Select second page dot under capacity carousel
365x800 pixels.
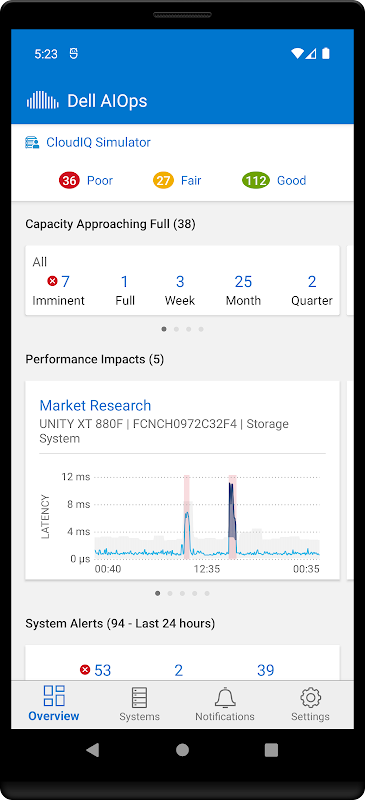tap(176, 329)
